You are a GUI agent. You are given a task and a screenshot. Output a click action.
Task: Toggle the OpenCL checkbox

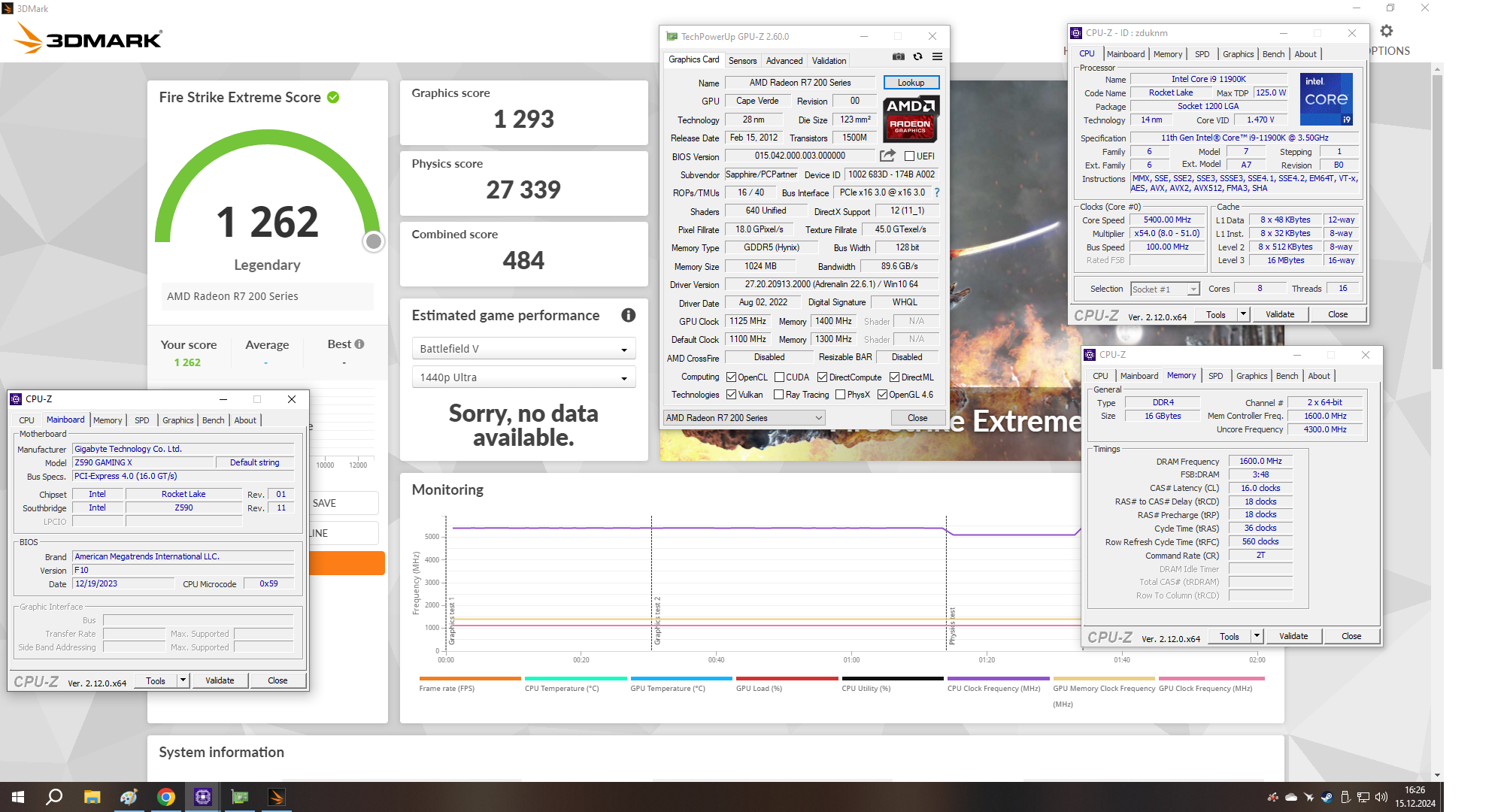(731, 377)
